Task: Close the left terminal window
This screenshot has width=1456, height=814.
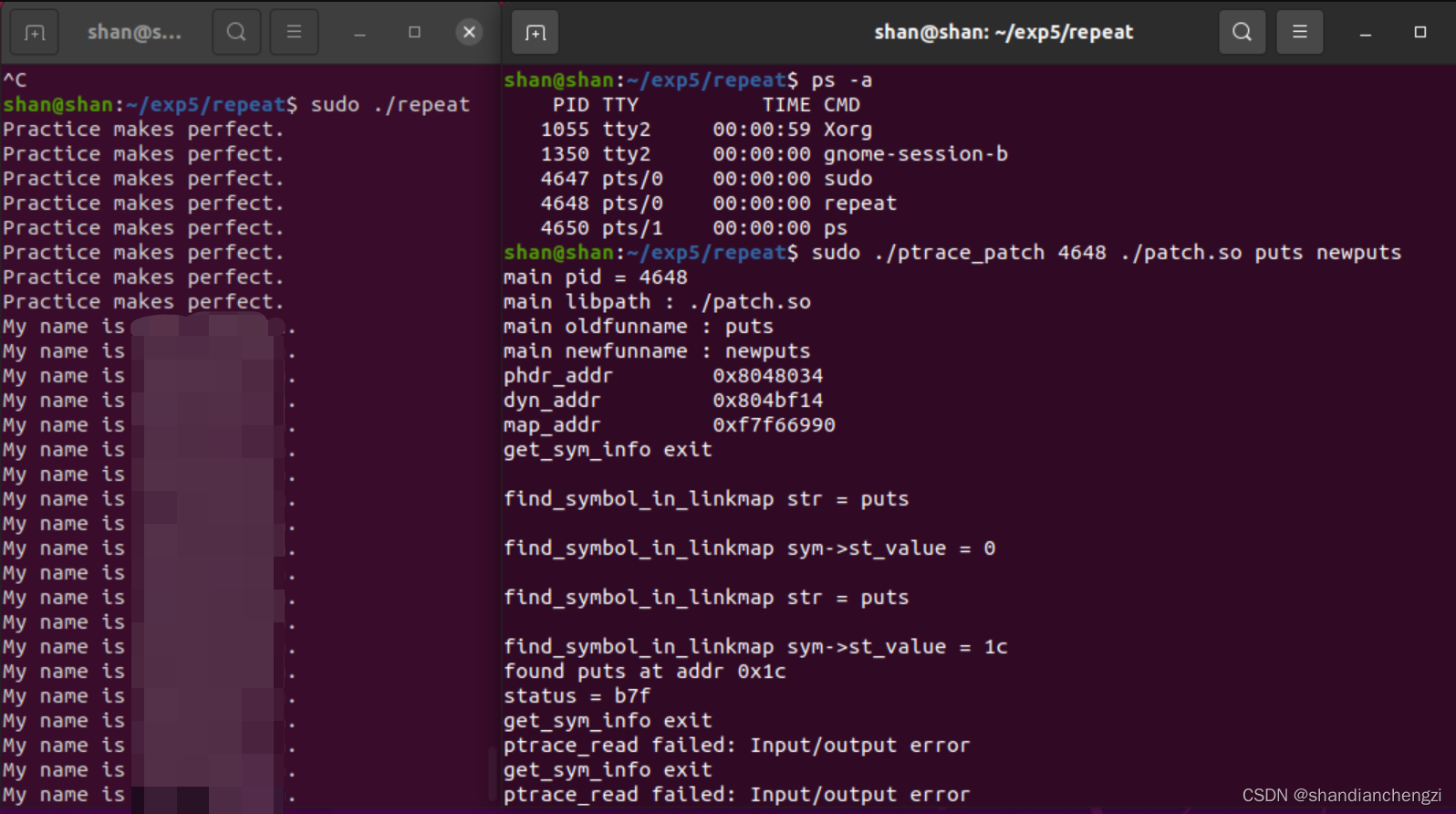Action: 469,33
